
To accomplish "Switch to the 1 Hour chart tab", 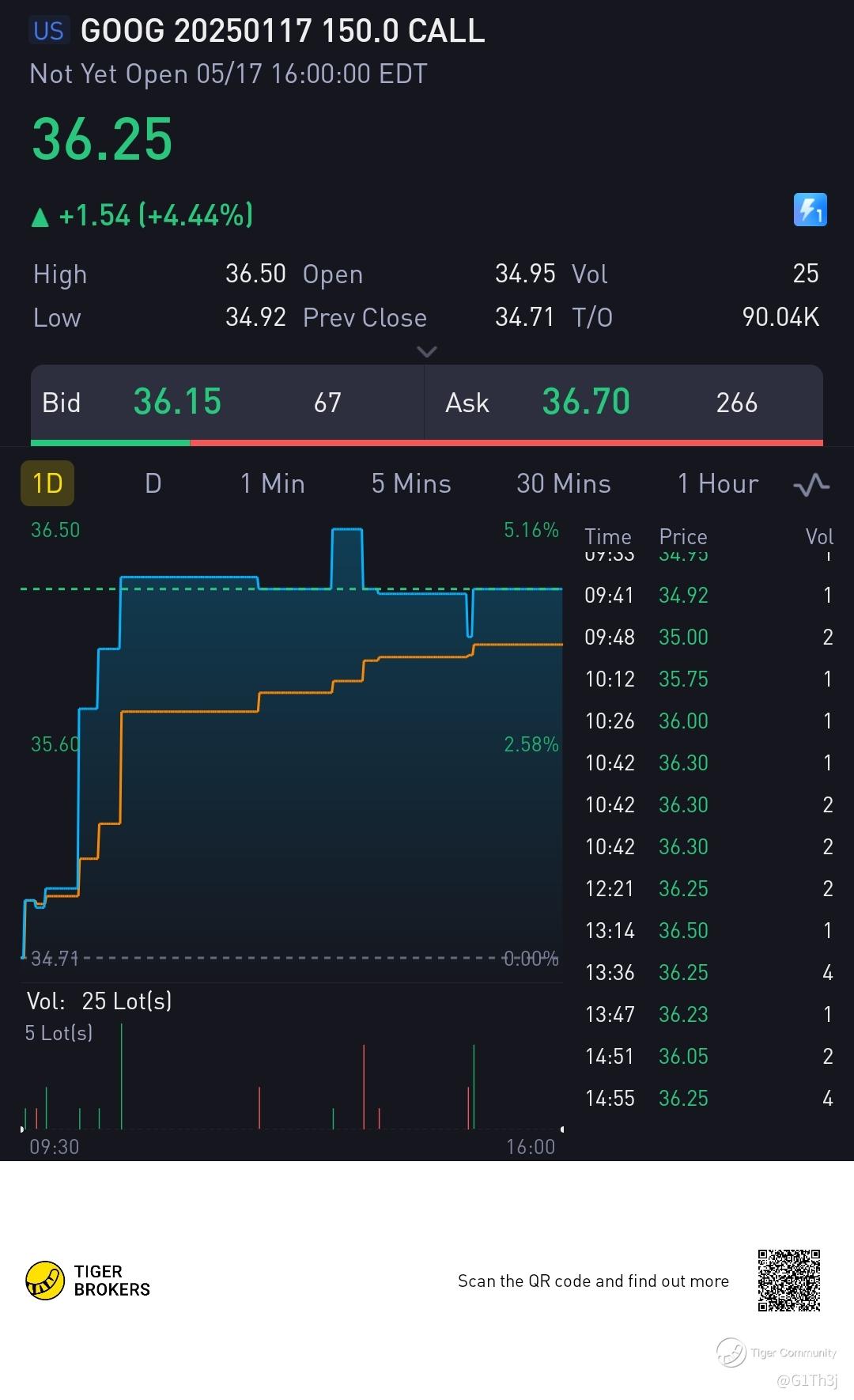I will (x=718, y=483).
